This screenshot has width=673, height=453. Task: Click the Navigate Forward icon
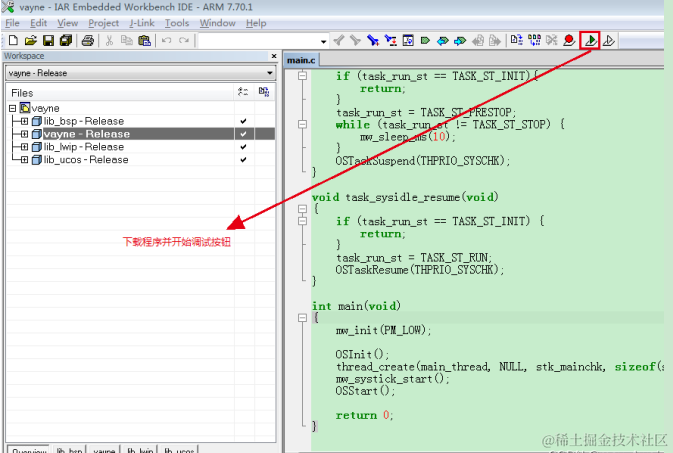[x=494, y=41]
